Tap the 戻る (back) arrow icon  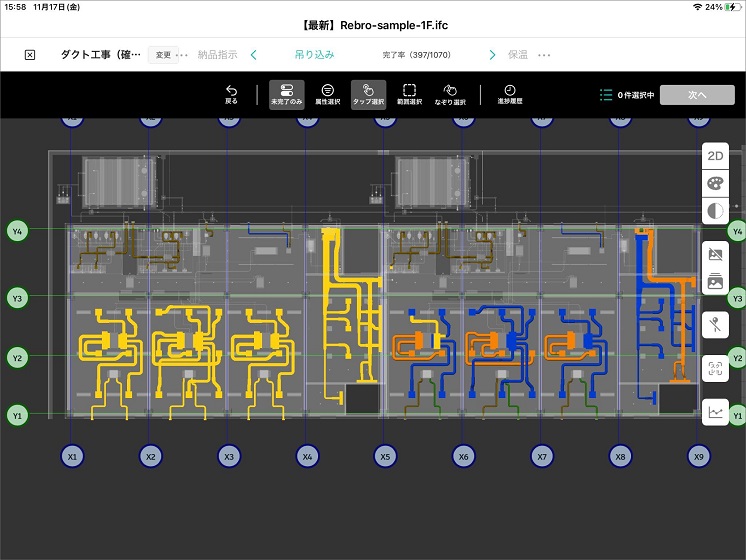tap(231, 94)
